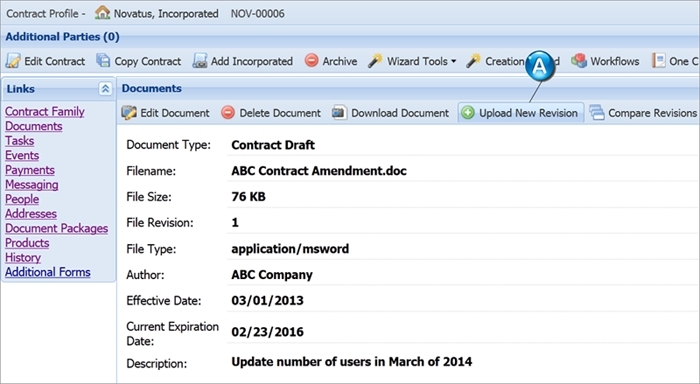Choose Compare Revisions option
The width and height of the screenshot is (700, 384).
[643, 113]
